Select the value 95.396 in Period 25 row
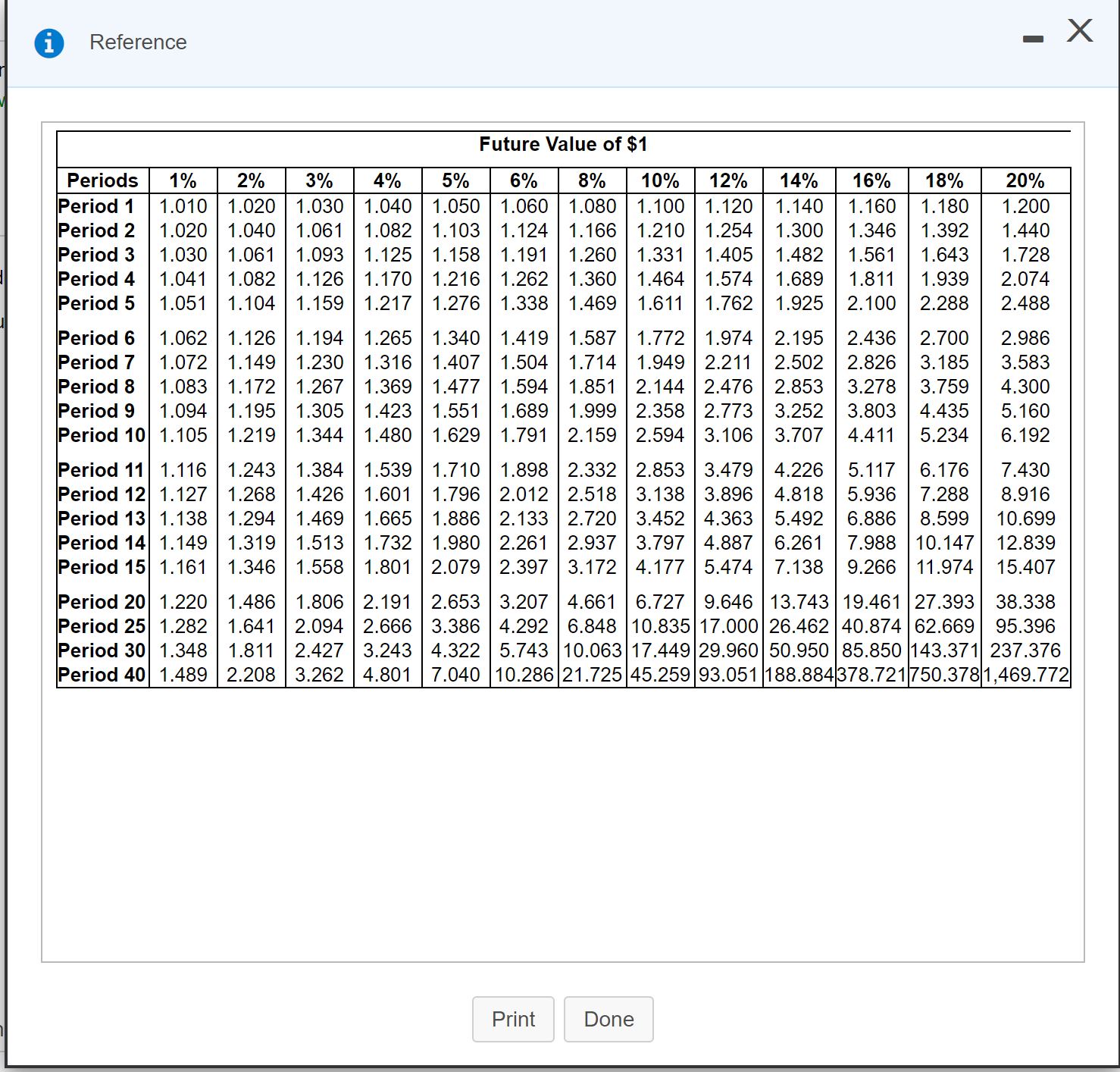This screenshot has width=1120, height=1072. click(1025, 626)
